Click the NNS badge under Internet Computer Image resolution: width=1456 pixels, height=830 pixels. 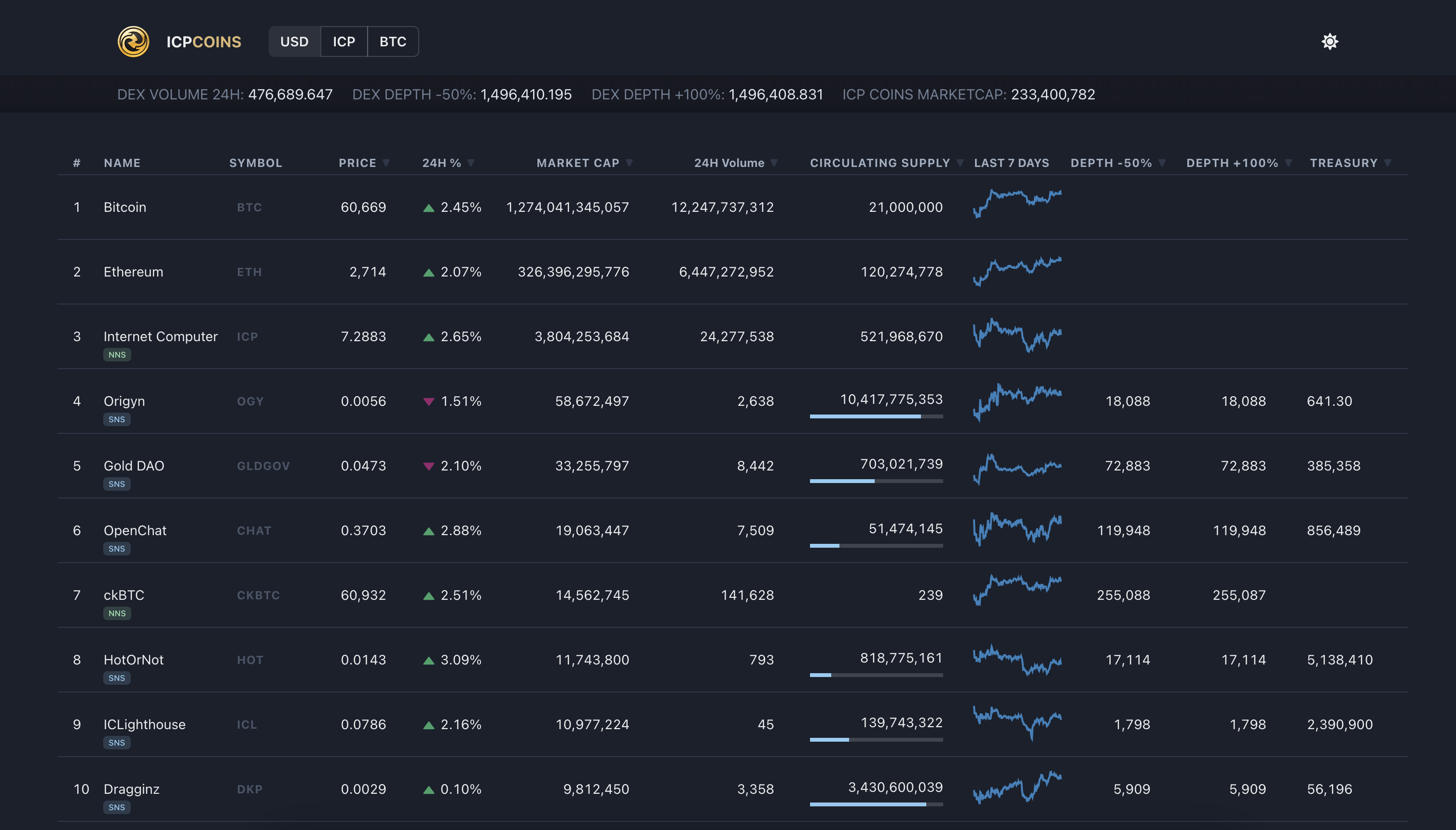117,355
